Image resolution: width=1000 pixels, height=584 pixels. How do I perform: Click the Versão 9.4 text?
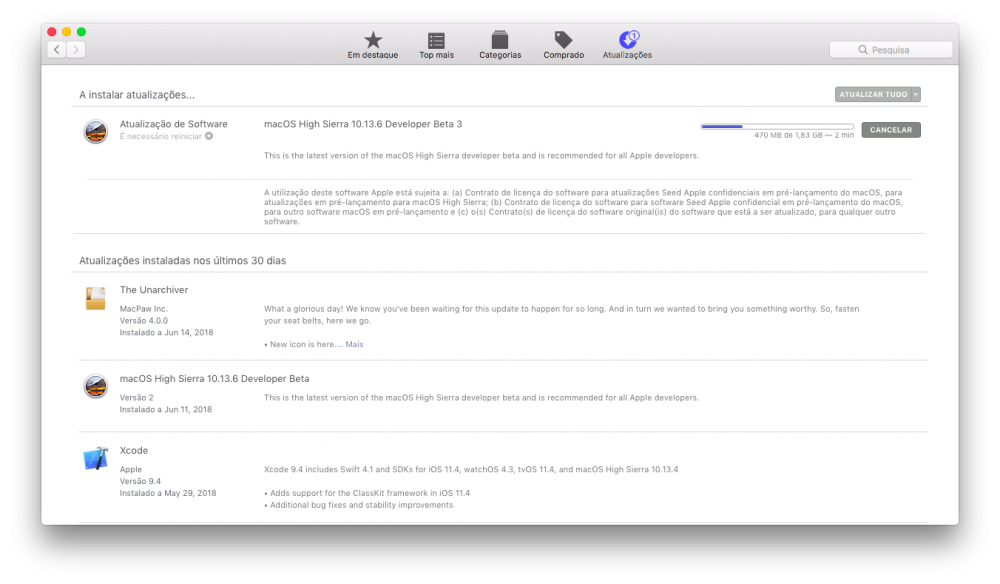(140, 481)
